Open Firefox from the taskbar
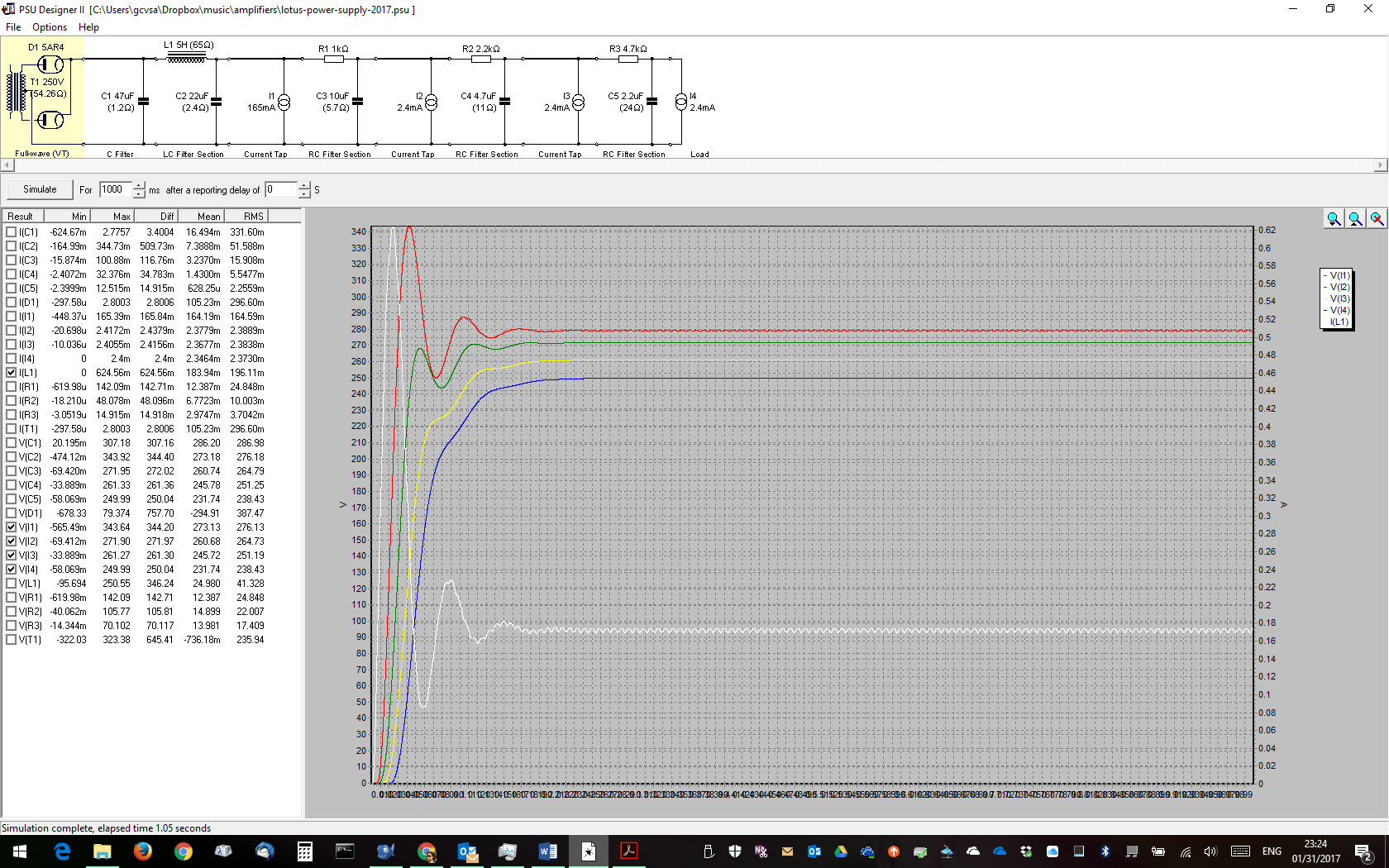 pos(142,851)
